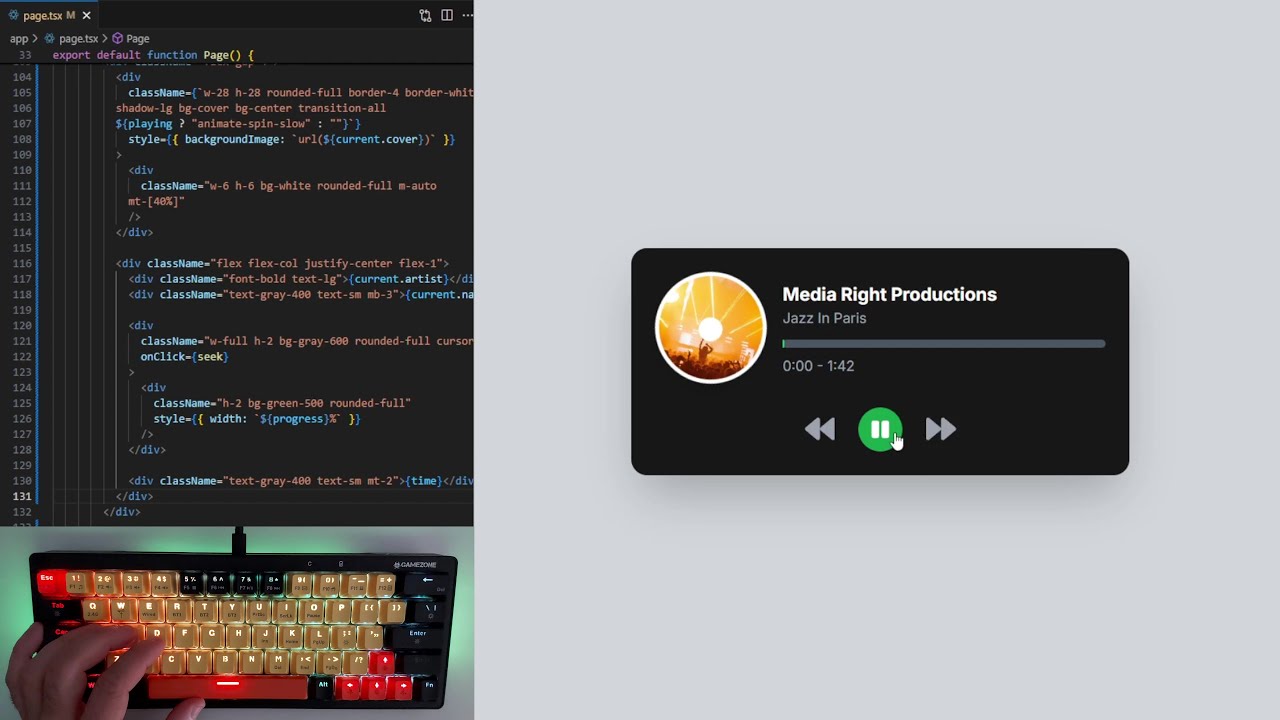This screenshot has height=720, width=1280.
Task: Click line number 131 in gutter
Action: point(21,496)
